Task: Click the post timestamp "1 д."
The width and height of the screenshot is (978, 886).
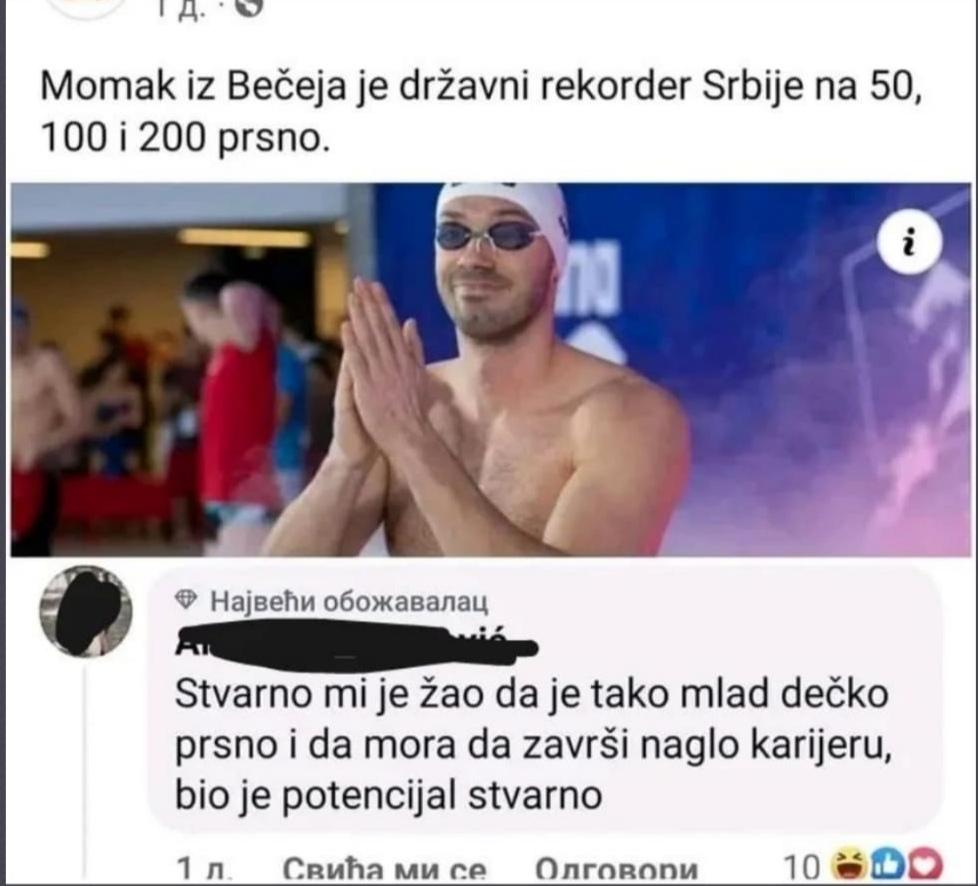Action: pos(180,7)
